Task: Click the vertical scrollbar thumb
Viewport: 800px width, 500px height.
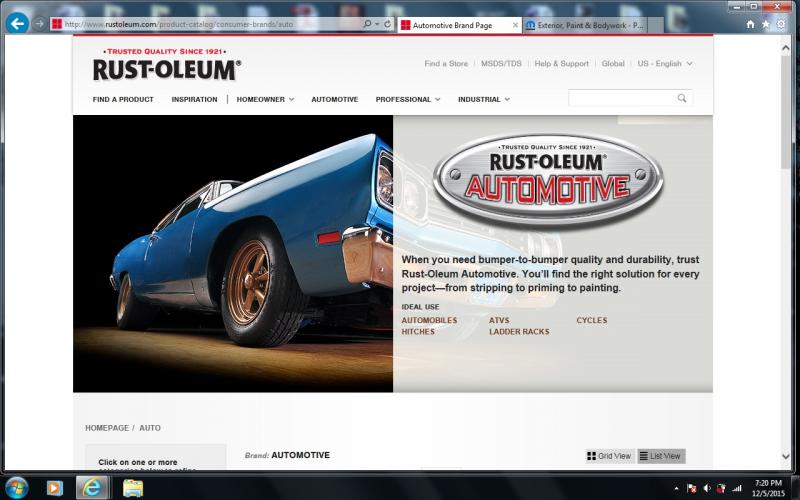Action: (x=786, y=112)
